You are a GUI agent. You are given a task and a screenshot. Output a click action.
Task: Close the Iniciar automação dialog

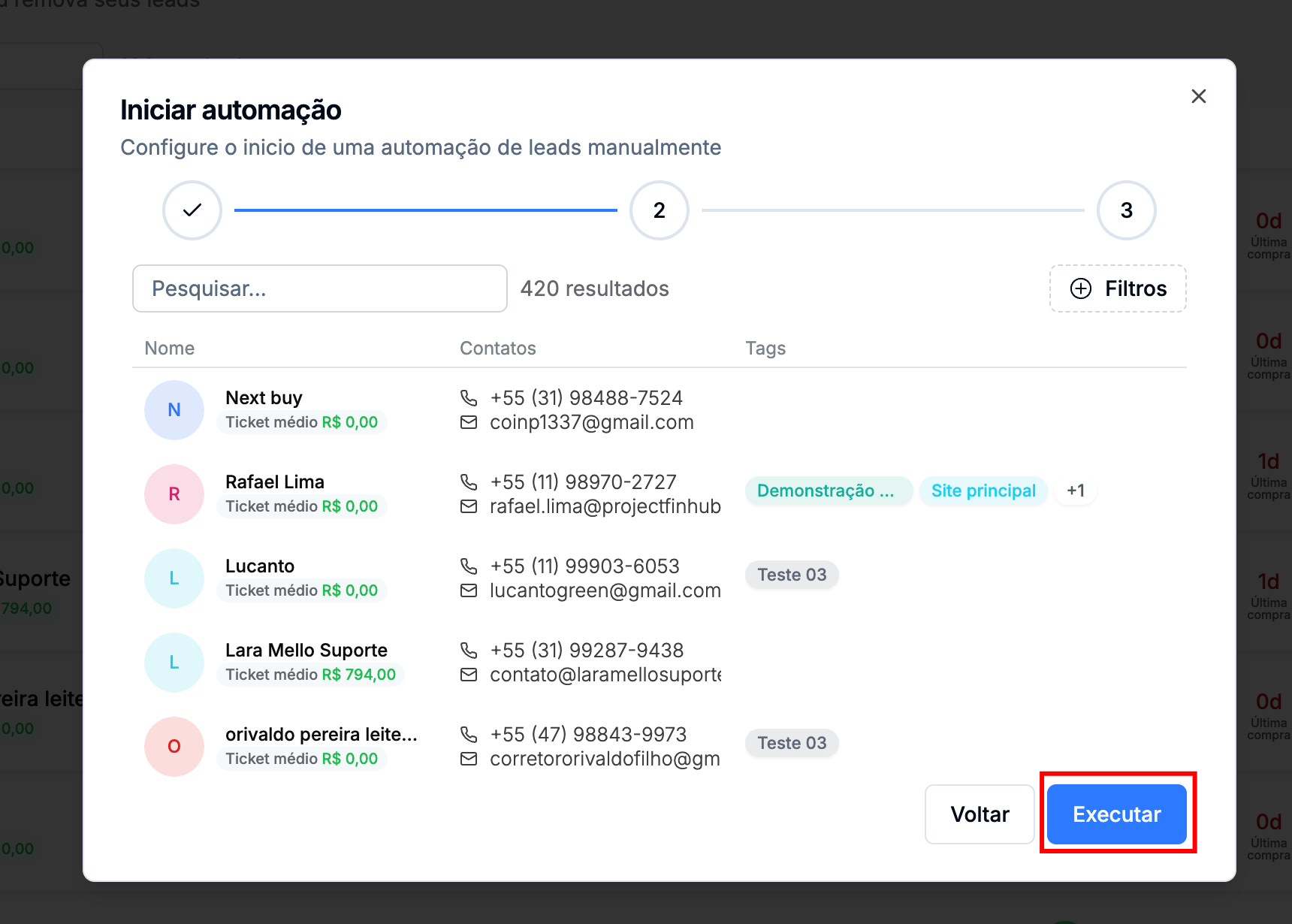[x=1198, y=96]
